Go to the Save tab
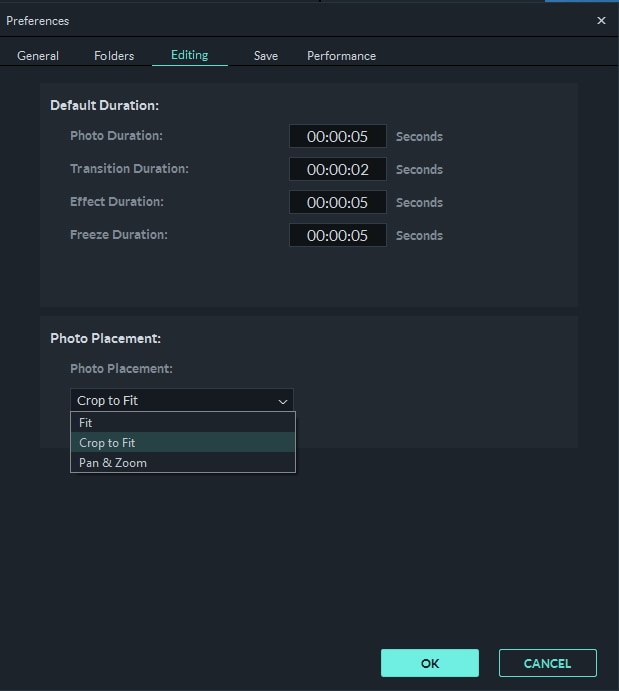The width and height of the screenshot is (619, 691). click(x=266, y=56)
